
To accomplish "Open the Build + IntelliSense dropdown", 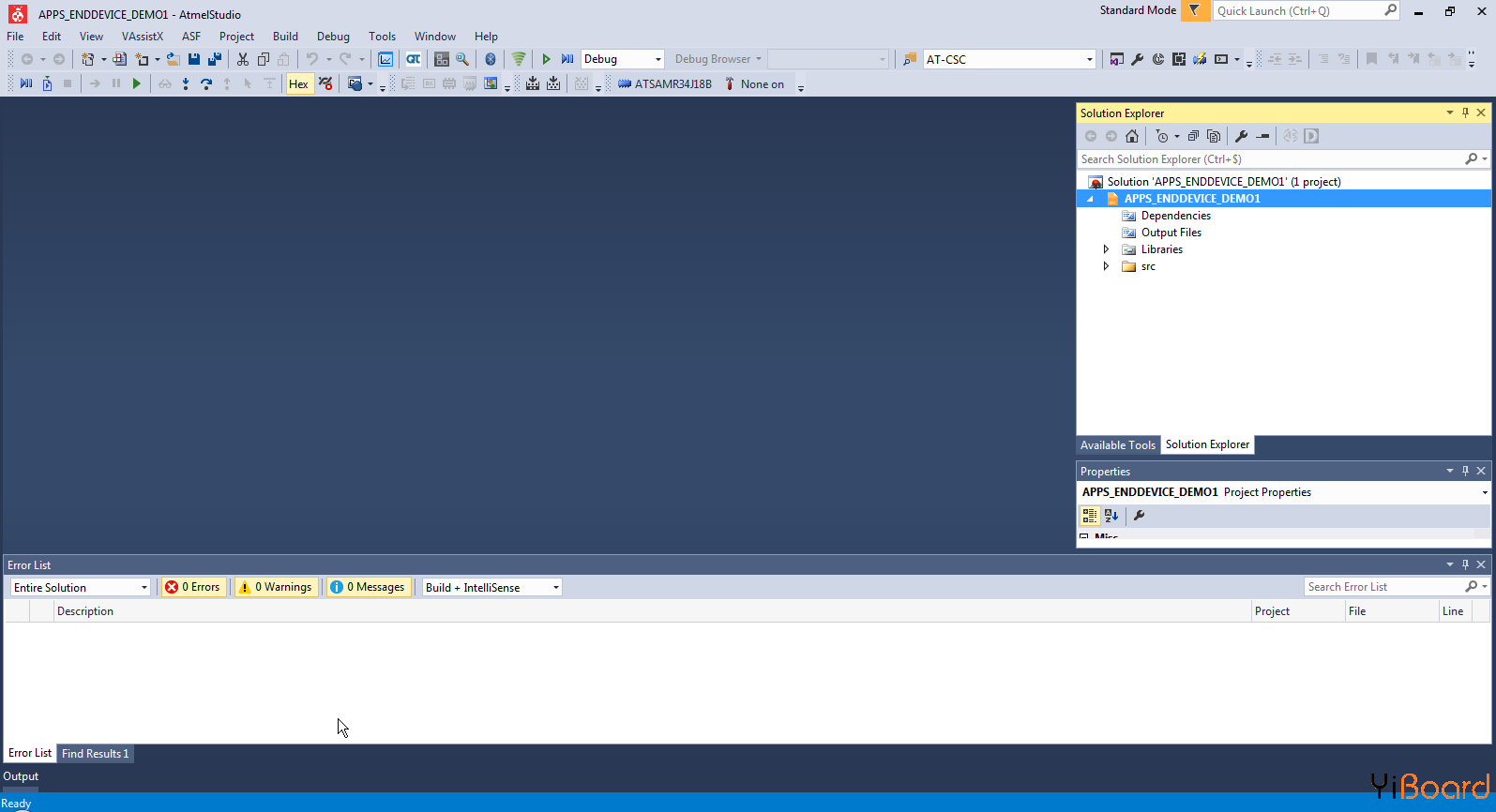I will (x=492, y=587).
